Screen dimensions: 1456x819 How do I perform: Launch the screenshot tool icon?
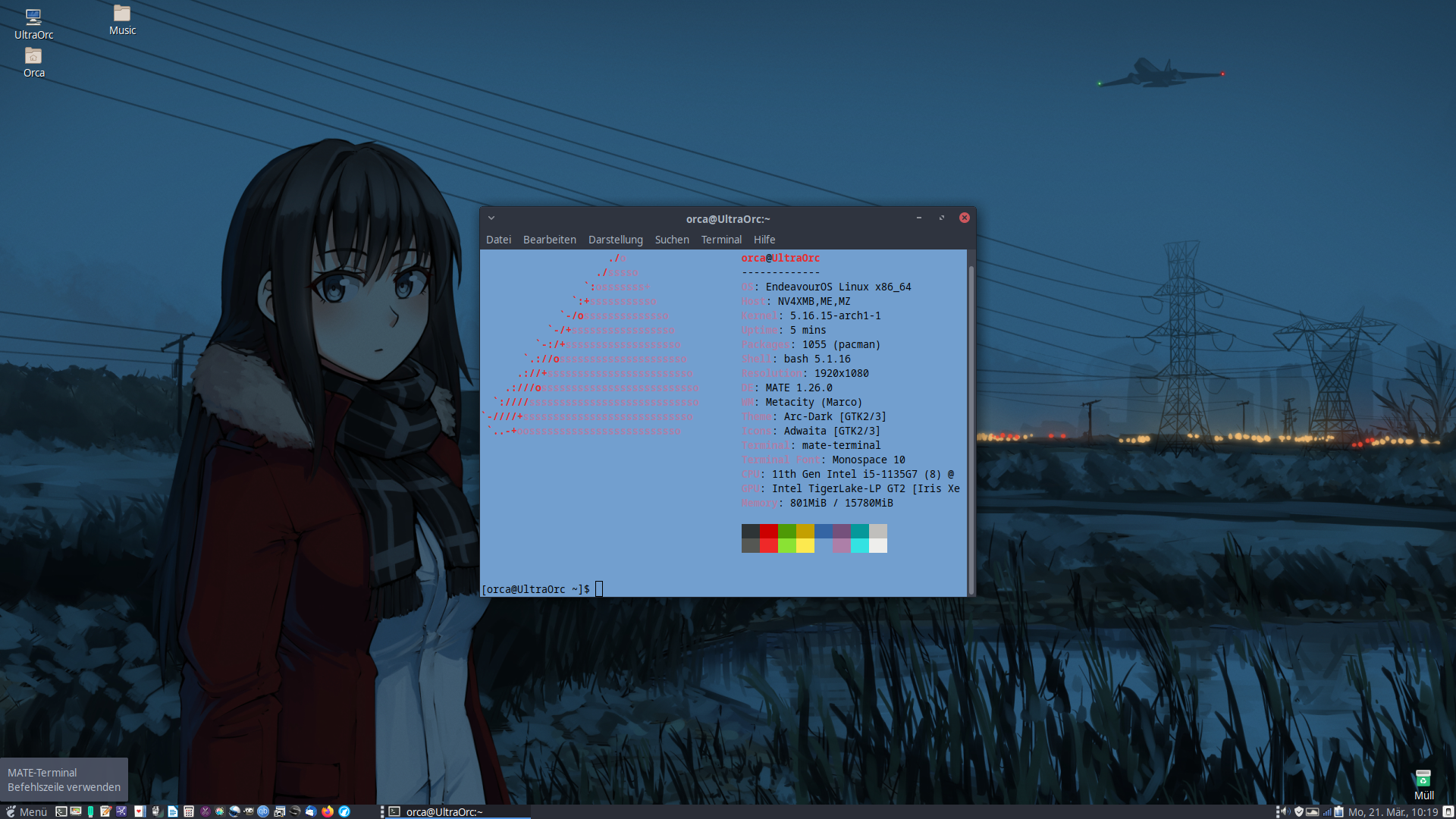[x=279, y=811]
